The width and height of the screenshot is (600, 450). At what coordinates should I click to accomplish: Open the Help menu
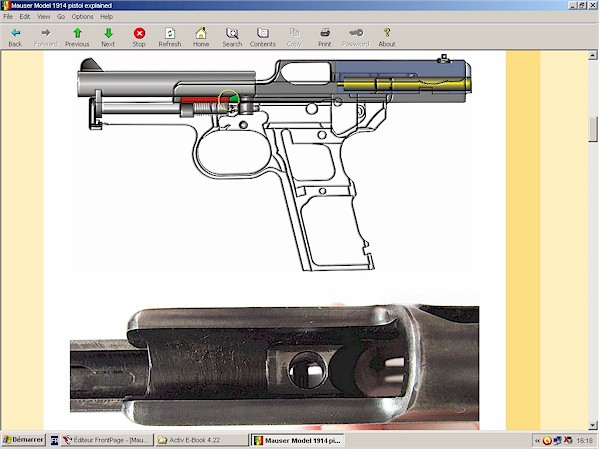(106, 16)
